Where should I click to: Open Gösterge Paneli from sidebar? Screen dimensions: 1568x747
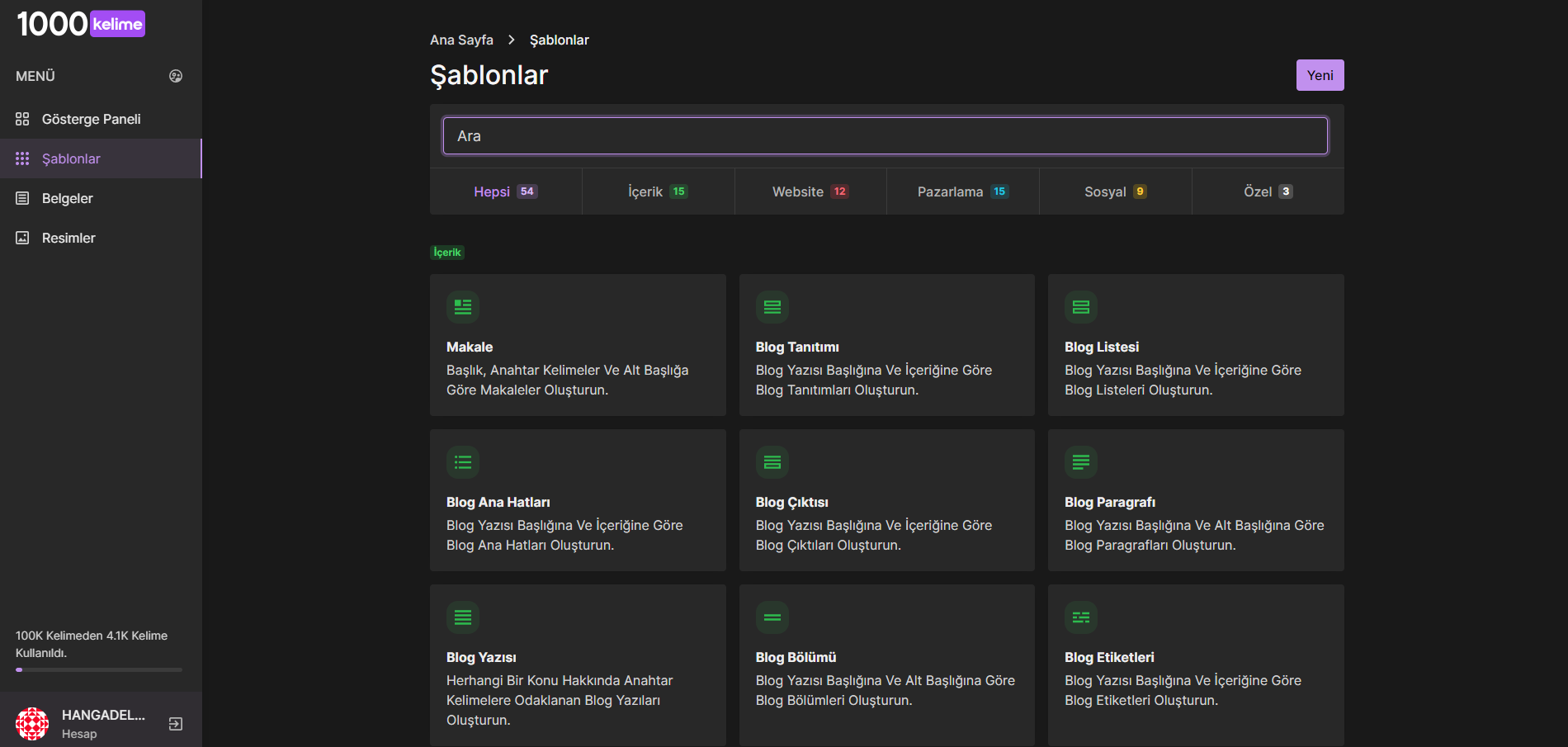click(91, 119)
